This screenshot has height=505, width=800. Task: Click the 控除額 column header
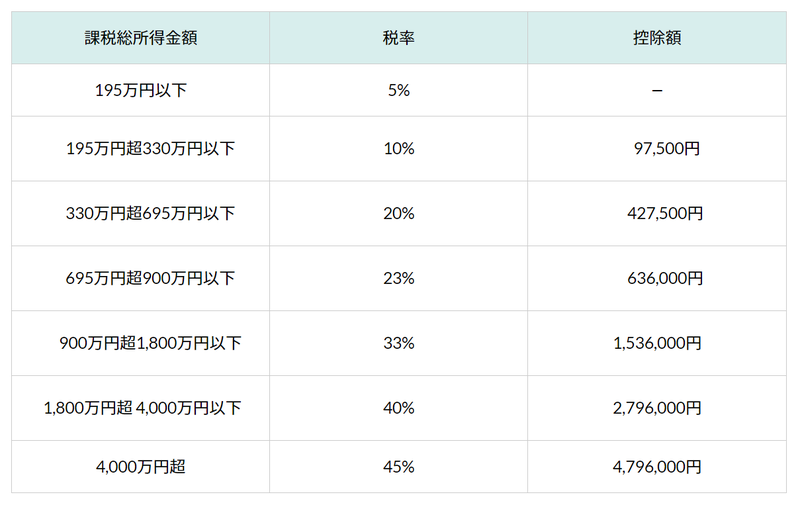(x=657, y=38)
